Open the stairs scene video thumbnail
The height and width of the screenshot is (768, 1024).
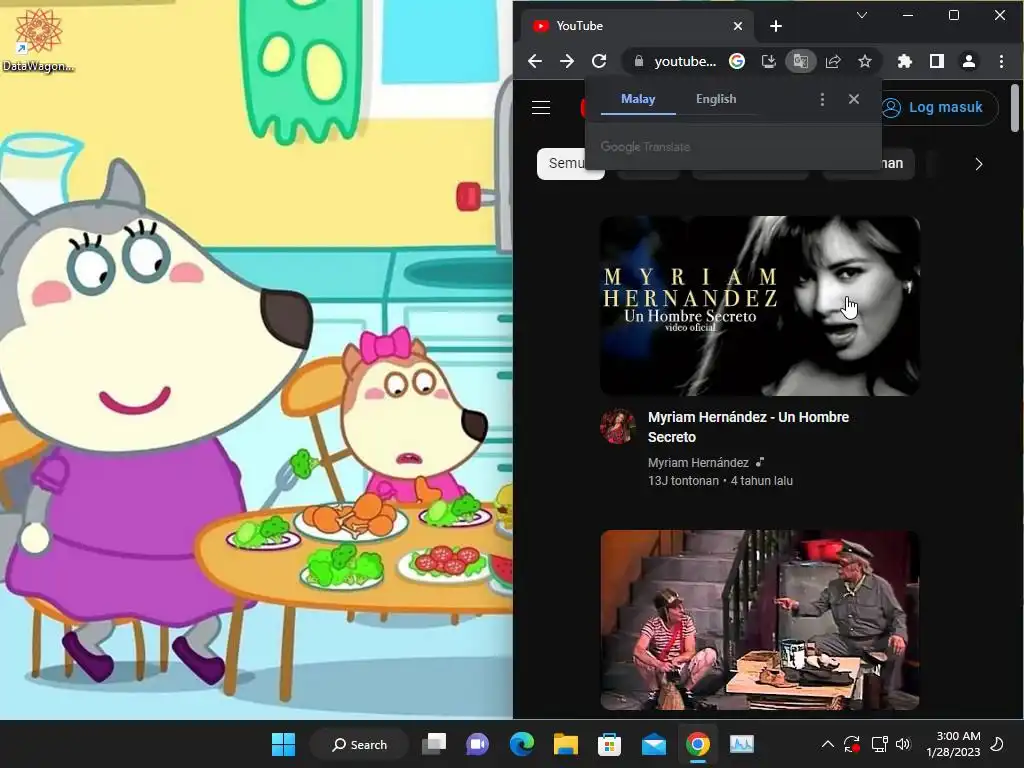[x=760, y=620]
